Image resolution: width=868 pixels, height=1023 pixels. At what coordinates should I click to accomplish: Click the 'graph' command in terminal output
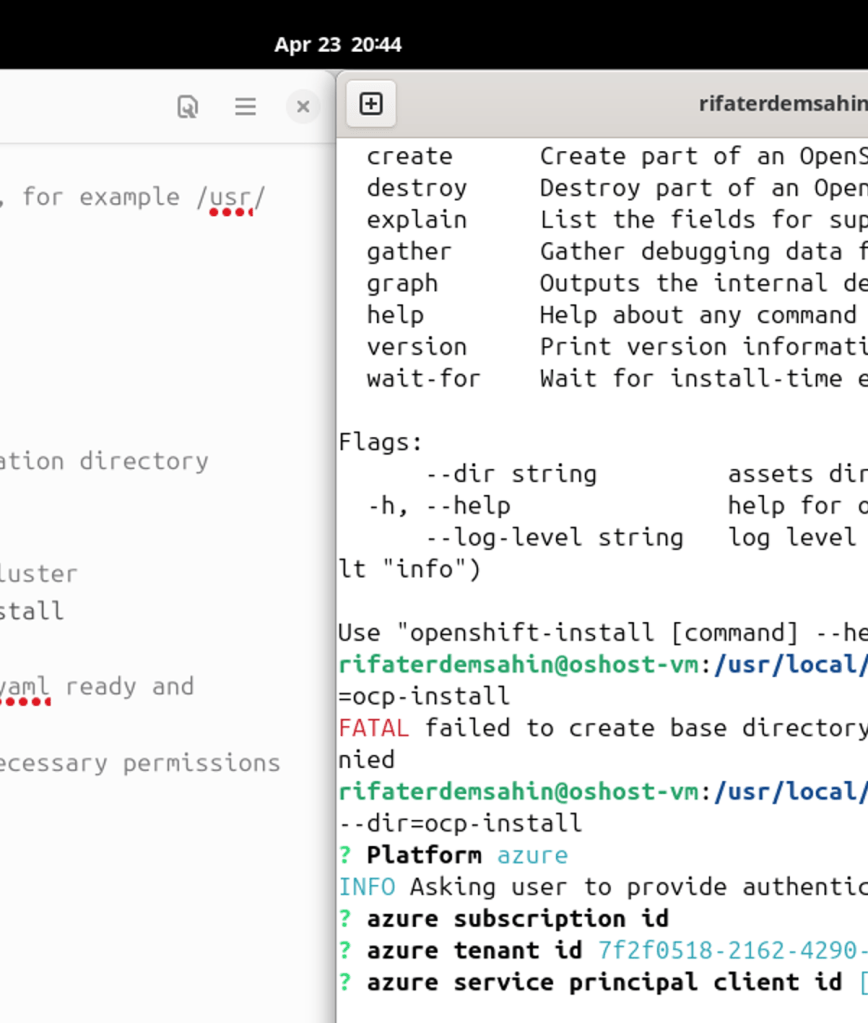[x=402, y=283]
